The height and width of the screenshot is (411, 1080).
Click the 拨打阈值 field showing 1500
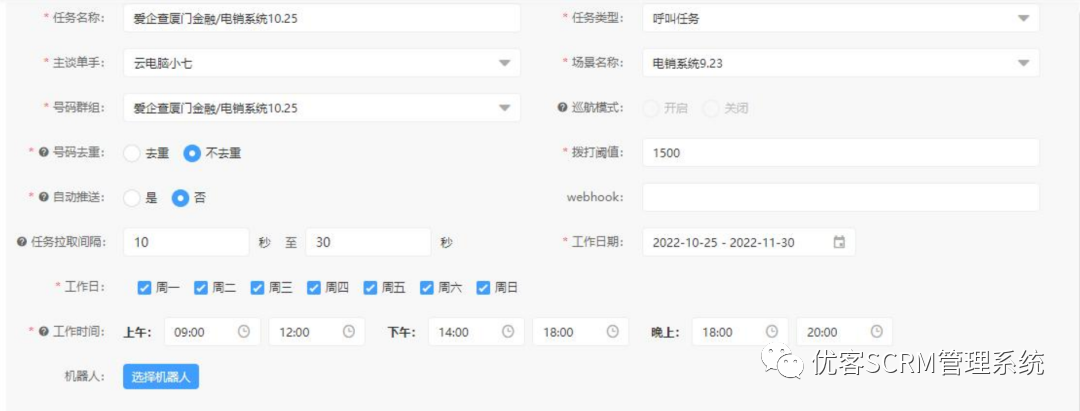840,153
